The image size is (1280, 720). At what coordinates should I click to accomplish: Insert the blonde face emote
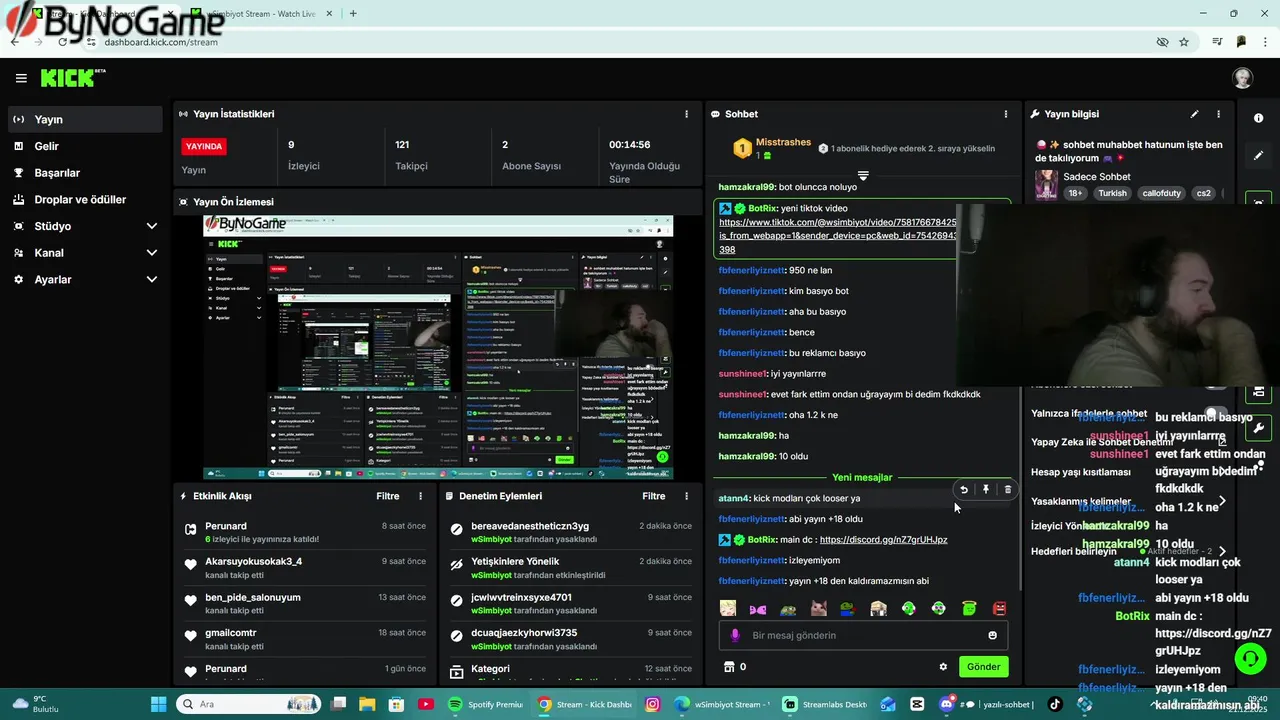(x=728, y=608)
